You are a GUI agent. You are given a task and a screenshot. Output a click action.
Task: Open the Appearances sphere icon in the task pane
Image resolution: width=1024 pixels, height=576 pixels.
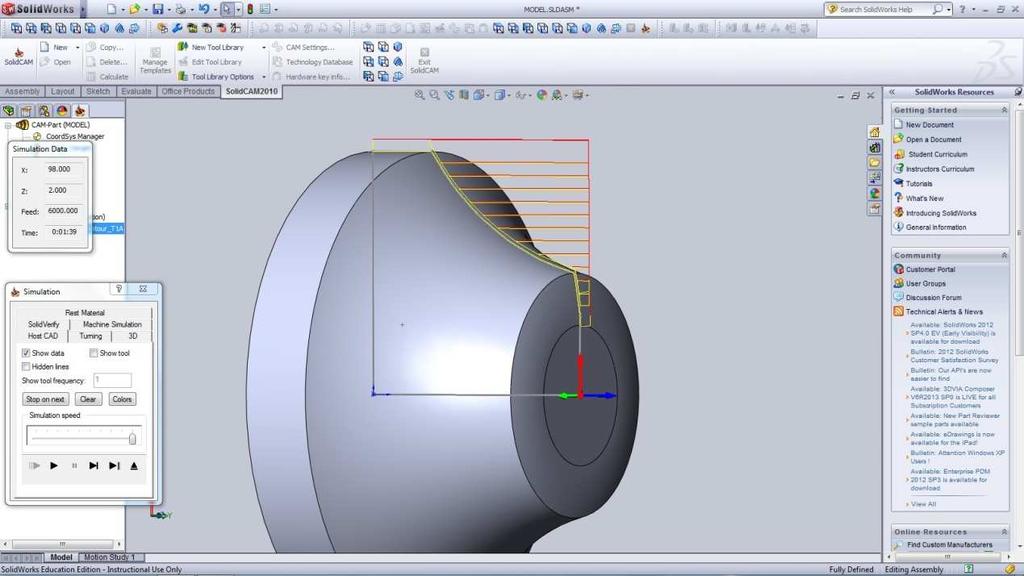[874, 193]
